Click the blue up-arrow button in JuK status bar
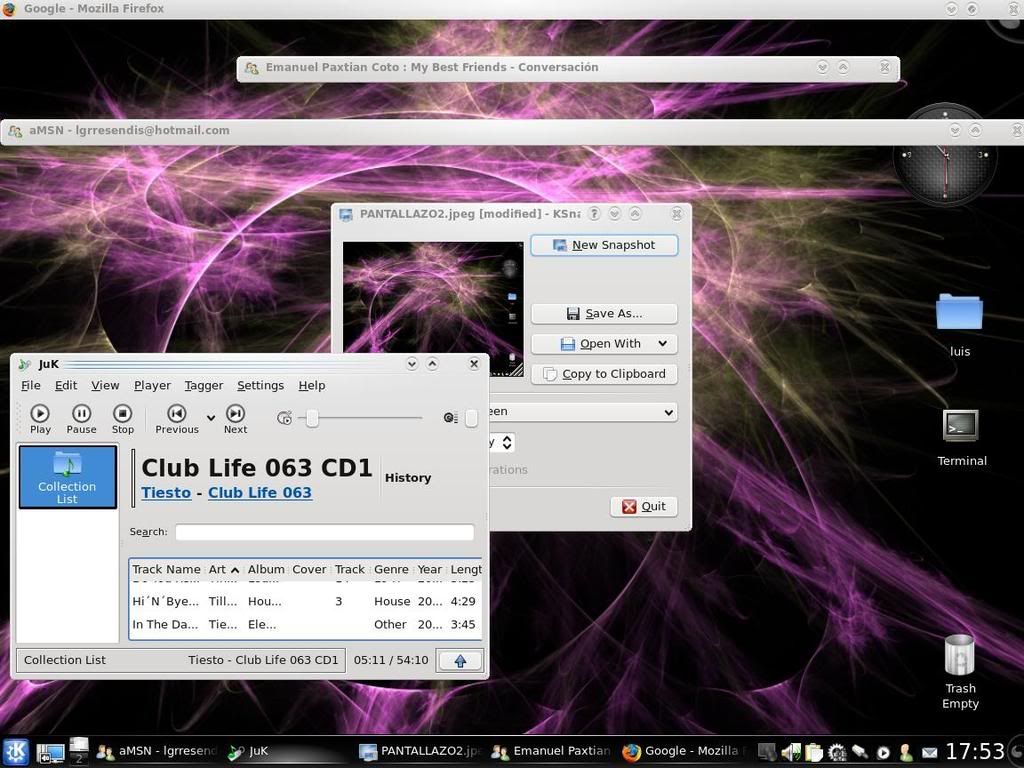 click(460, 661)
